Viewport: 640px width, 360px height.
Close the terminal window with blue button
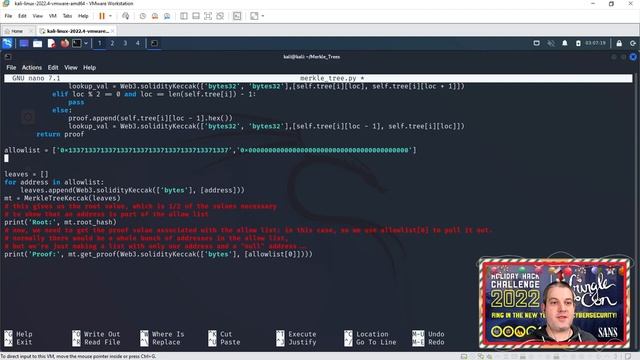[633, 57]
